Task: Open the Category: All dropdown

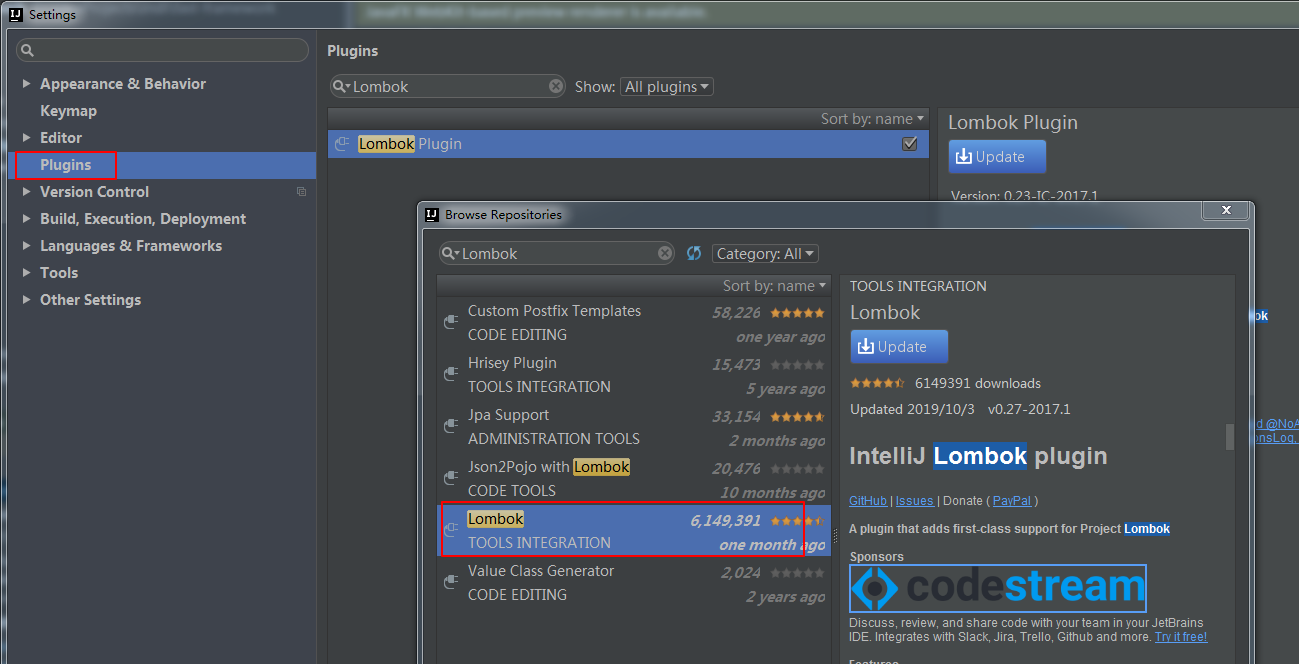Action: pos(766,254)
